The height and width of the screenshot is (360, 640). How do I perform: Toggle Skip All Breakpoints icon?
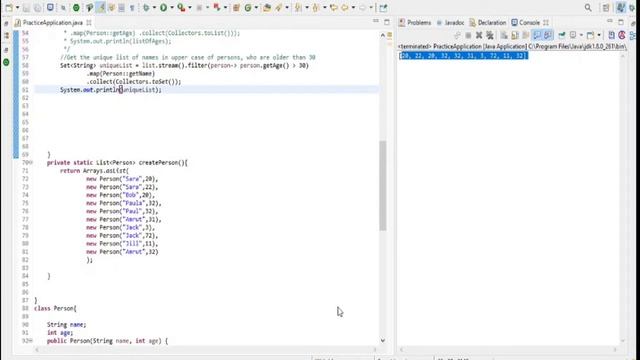click(63, 8)
